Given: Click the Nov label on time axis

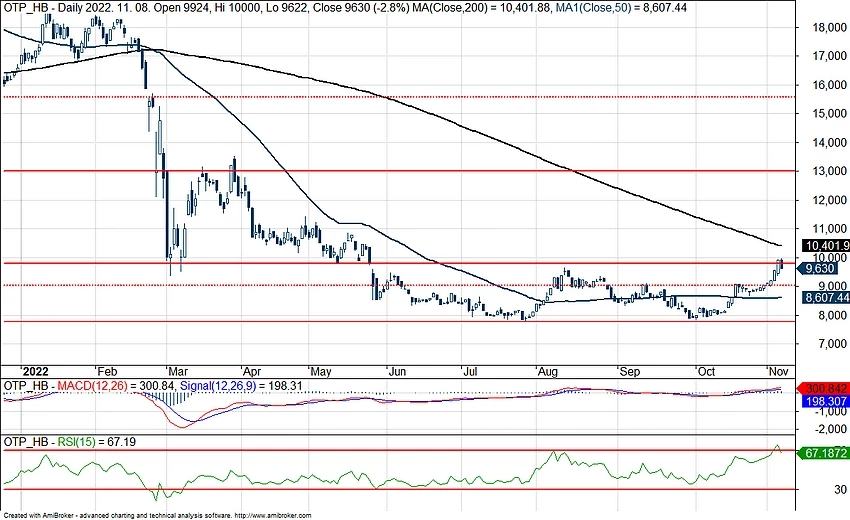Looking at the screenshot, I should pos(778,371).
